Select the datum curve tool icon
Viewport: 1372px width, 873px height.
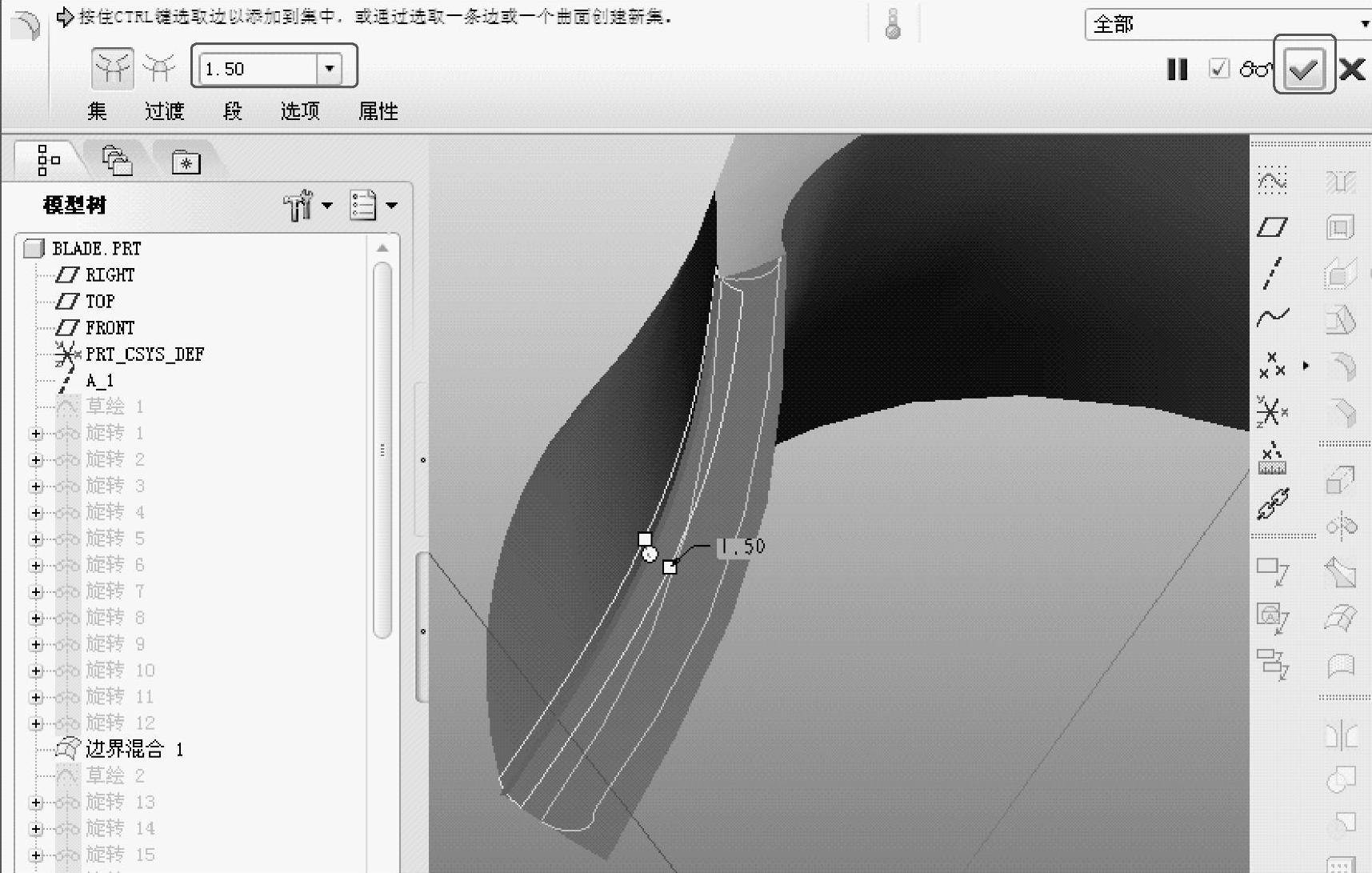pos(1272,318)
